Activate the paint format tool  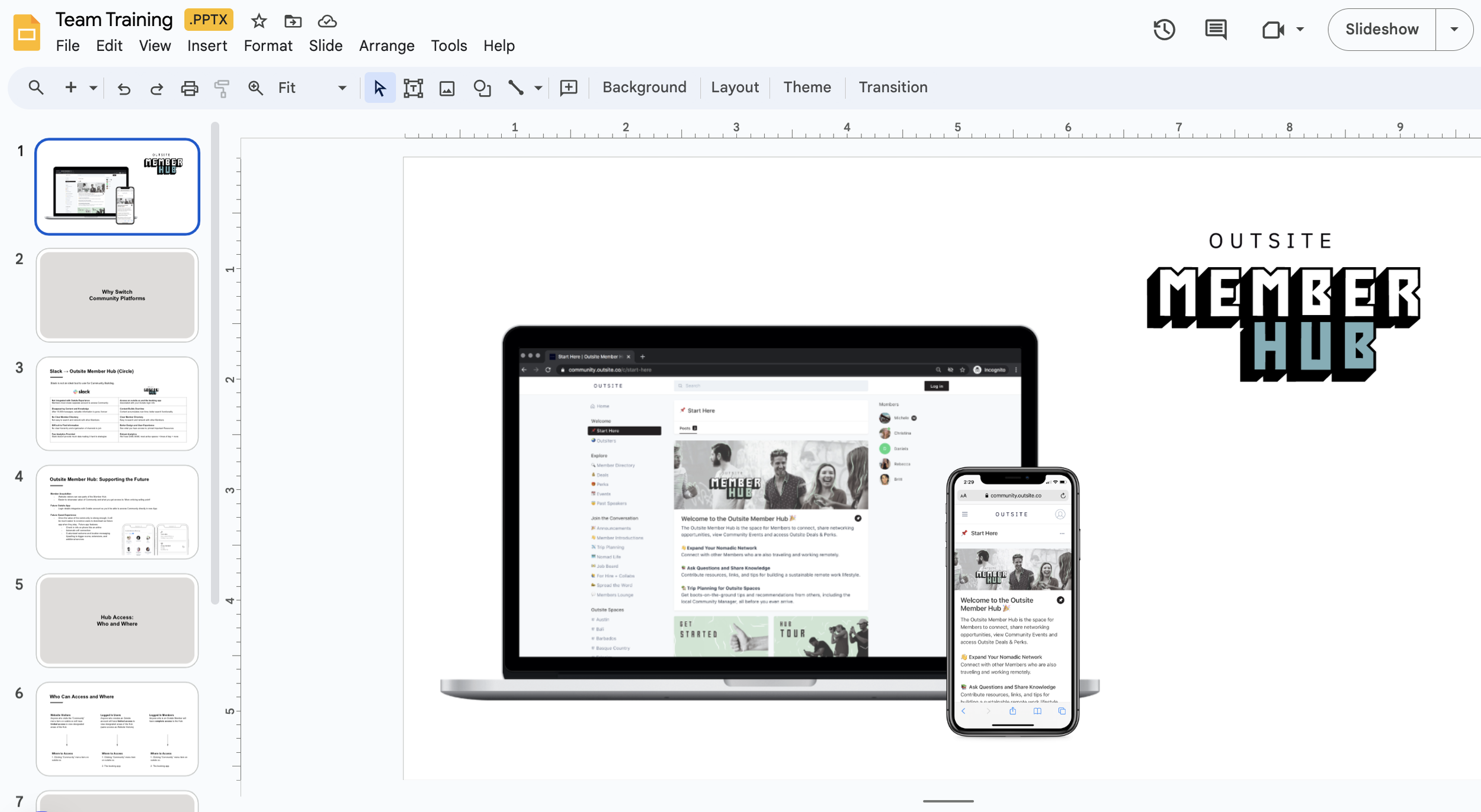(222, 88)
